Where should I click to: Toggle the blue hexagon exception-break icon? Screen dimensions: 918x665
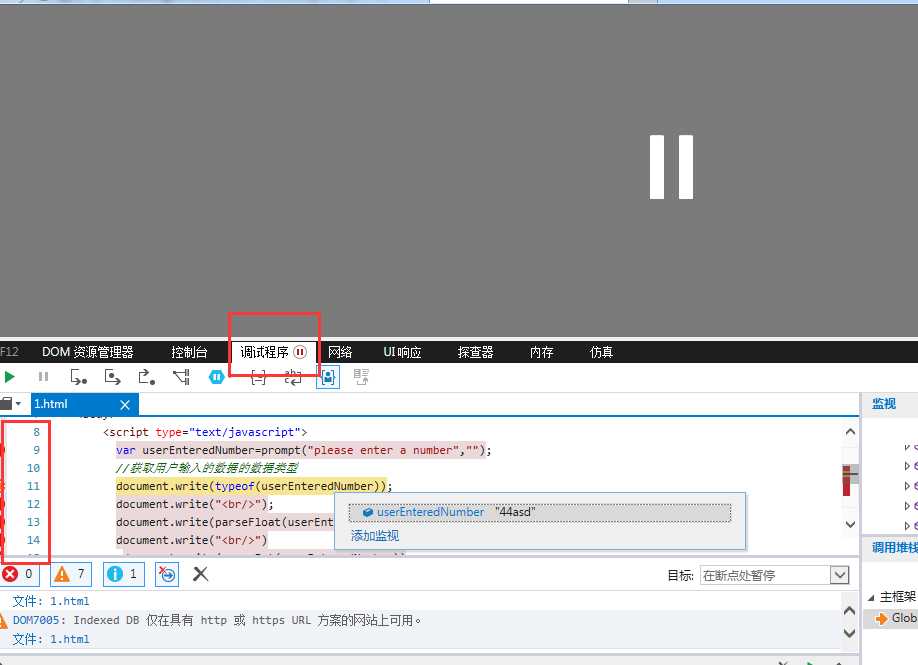tap(217, 377)
